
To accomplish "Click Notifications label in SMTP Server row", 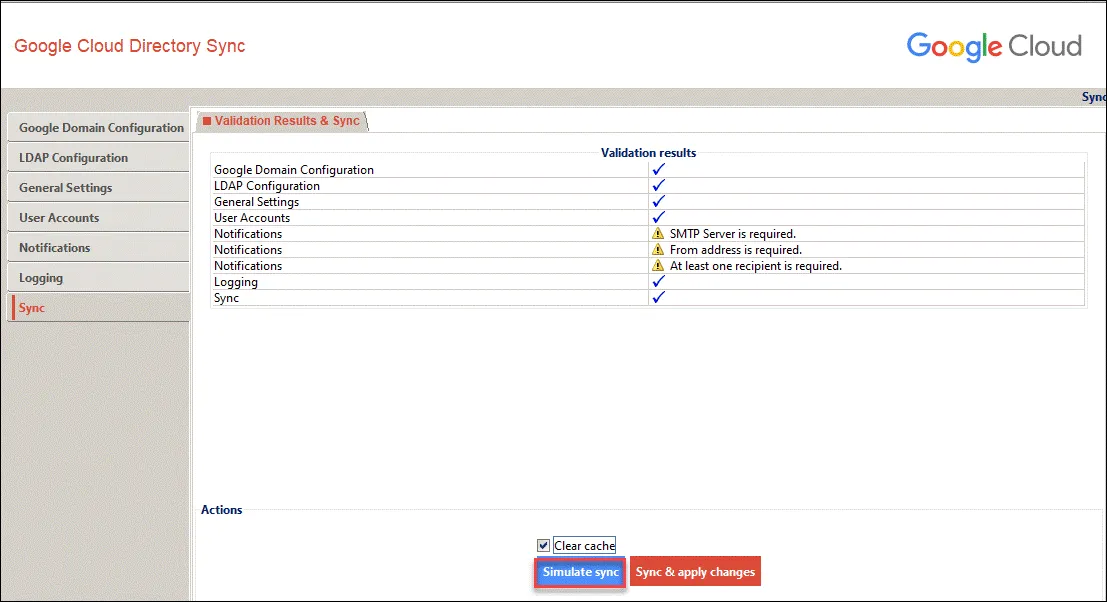I will click(x=248, y=234).
